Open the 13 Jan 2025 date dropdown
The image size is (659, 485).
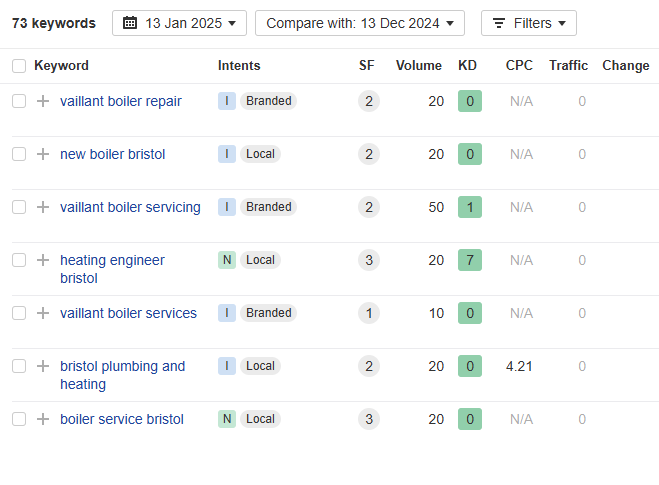tap(179, 23)
